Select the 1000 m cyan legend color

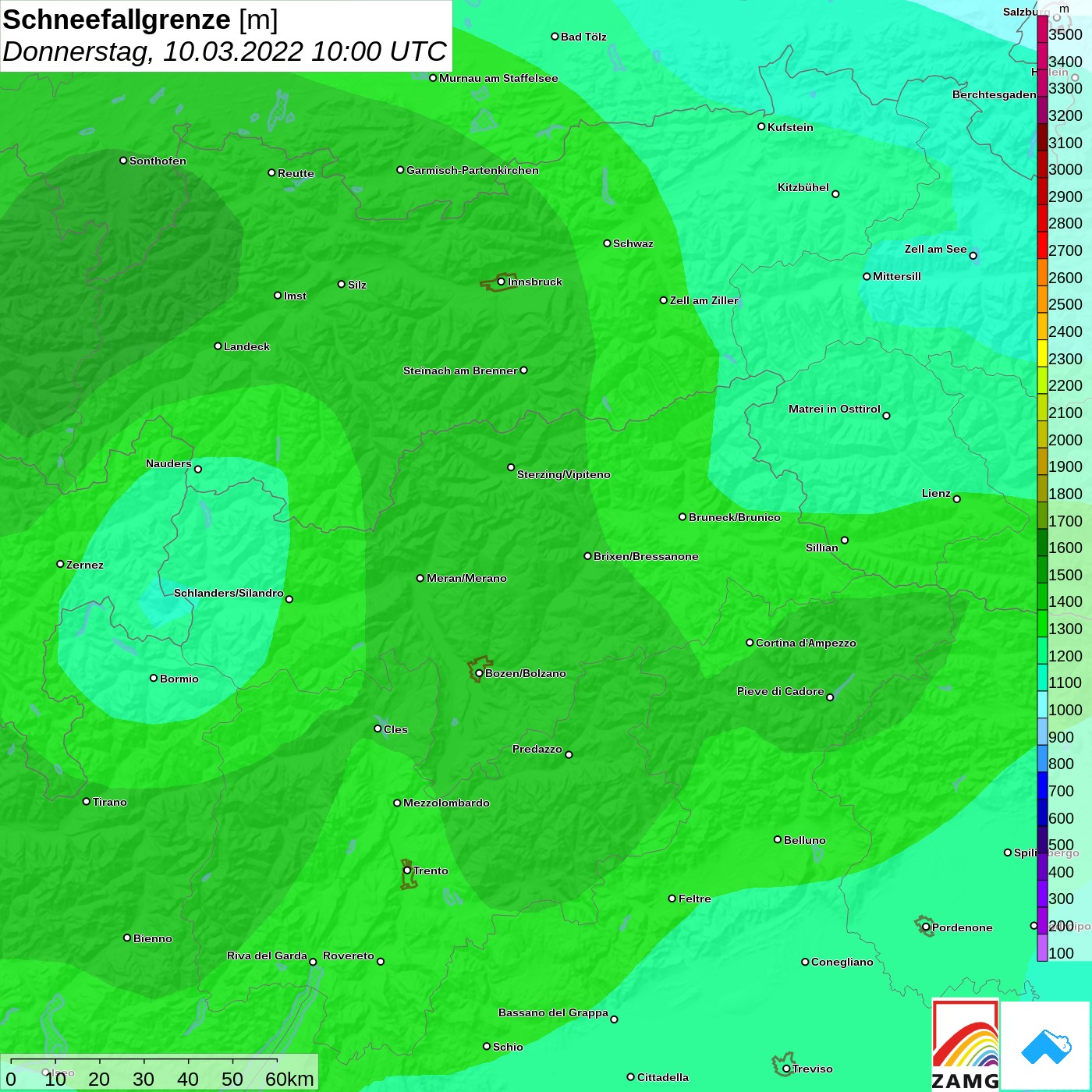[1042, 705]
